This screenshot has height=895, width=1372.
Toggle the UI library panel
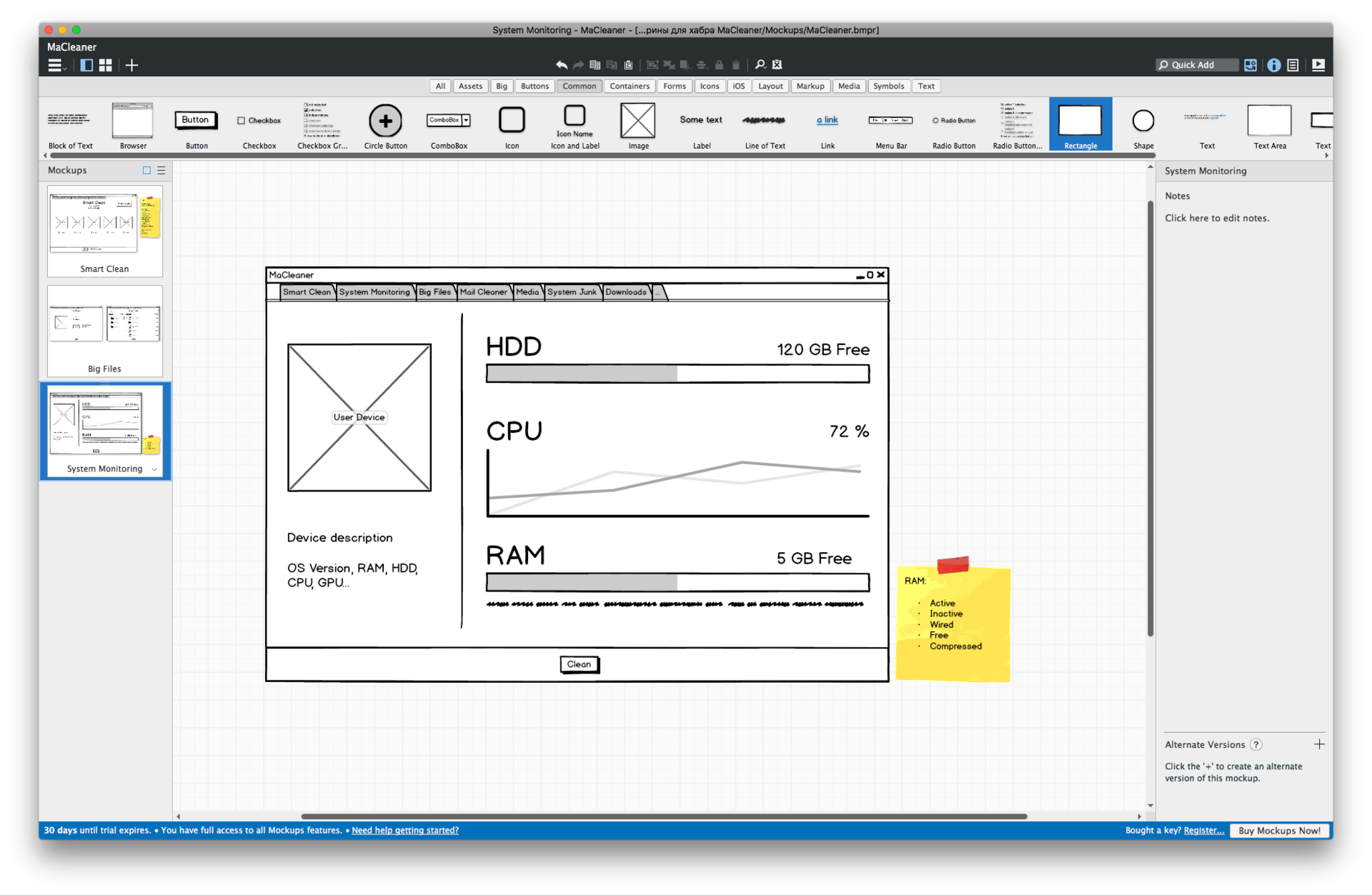1250,65
